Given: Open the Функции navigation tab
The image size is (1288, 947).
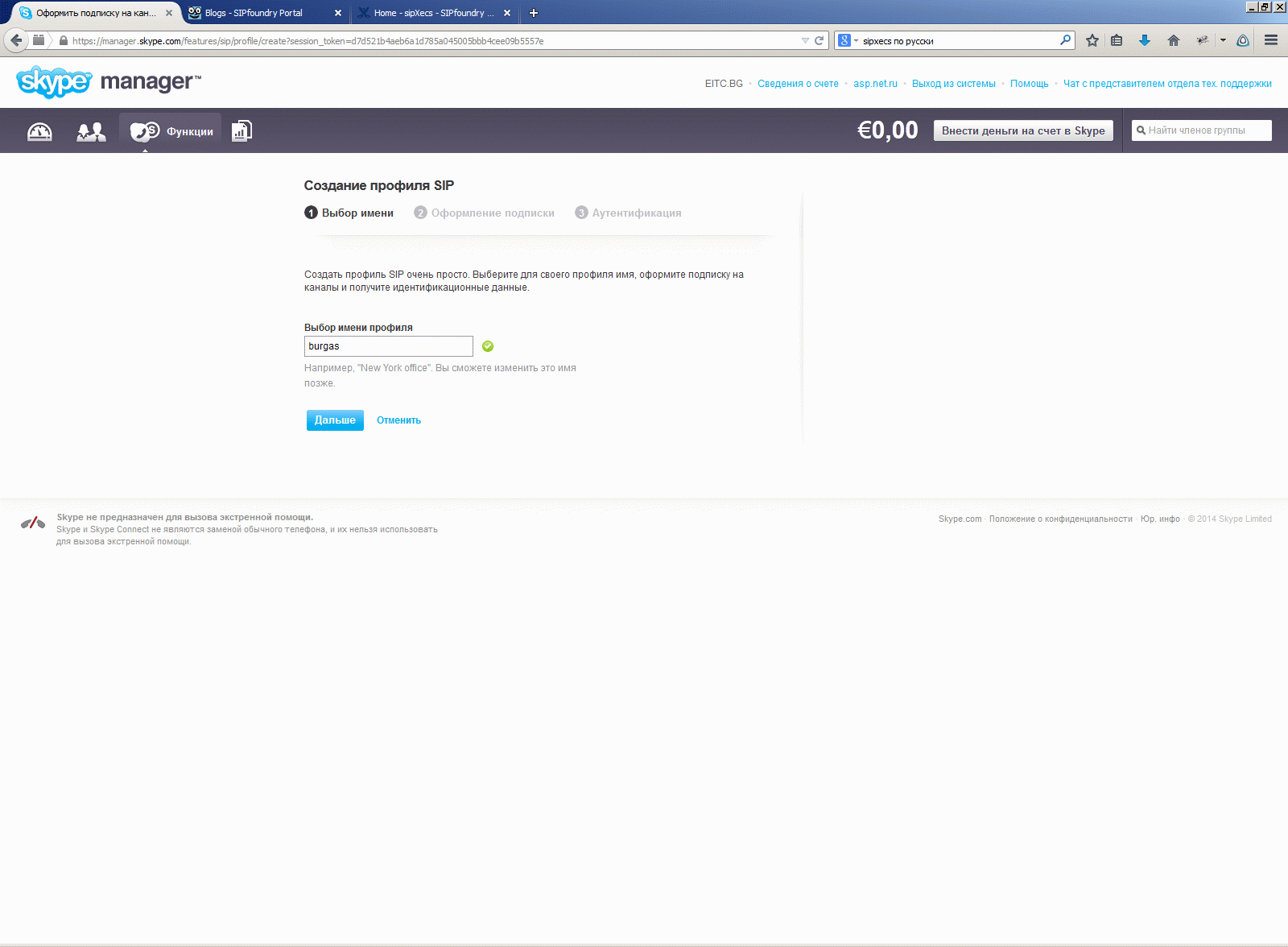Looking at the screenshot, I should click(x=171, y=131).
